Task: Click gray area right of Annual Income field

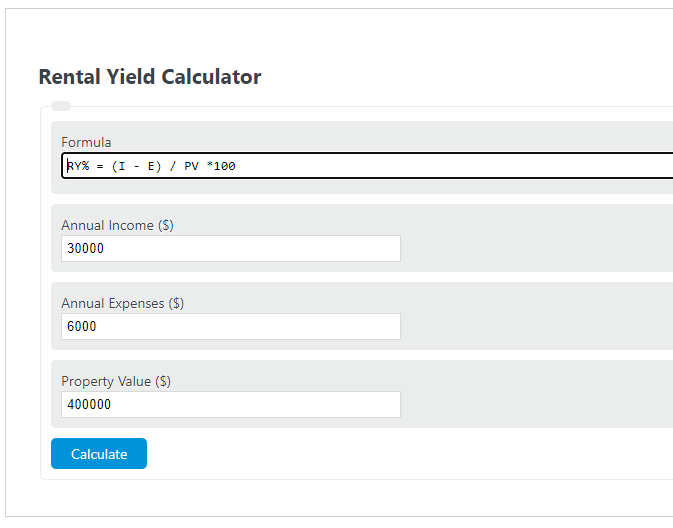Action: click(530, 249)
